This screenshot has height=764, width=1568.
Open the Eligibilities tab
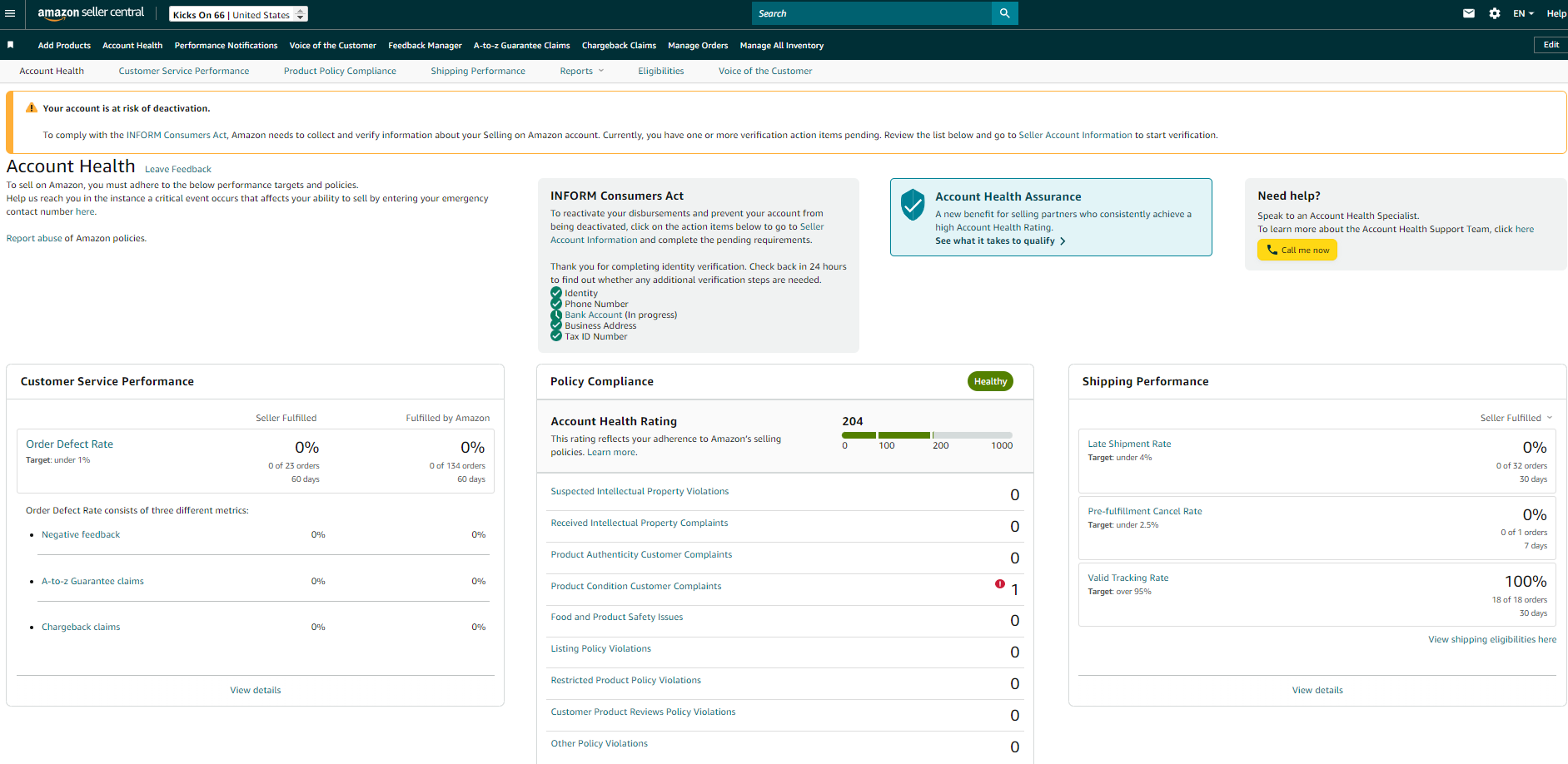click(661, 72)
